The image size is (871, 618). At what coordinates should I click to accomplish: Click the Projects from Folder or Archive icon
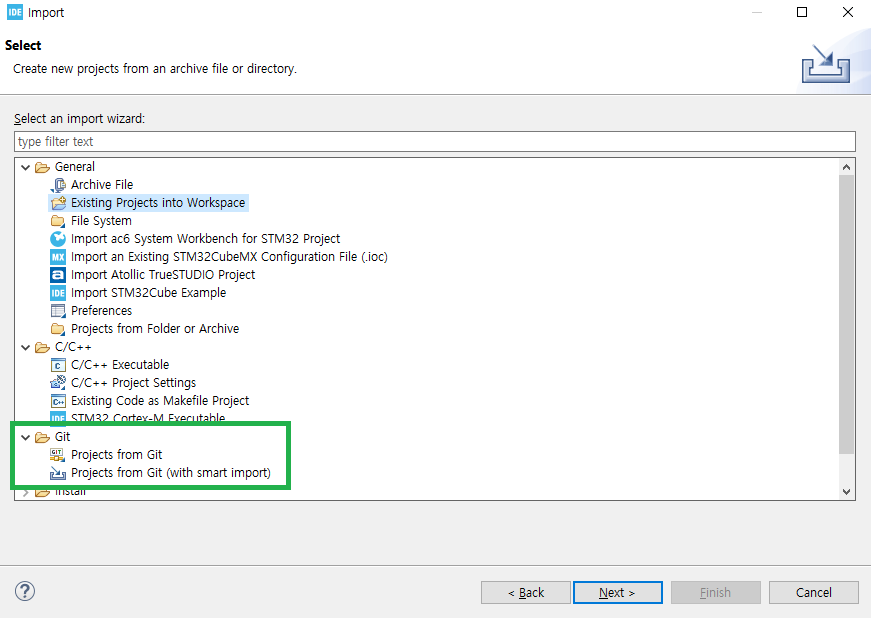point(58,329)
